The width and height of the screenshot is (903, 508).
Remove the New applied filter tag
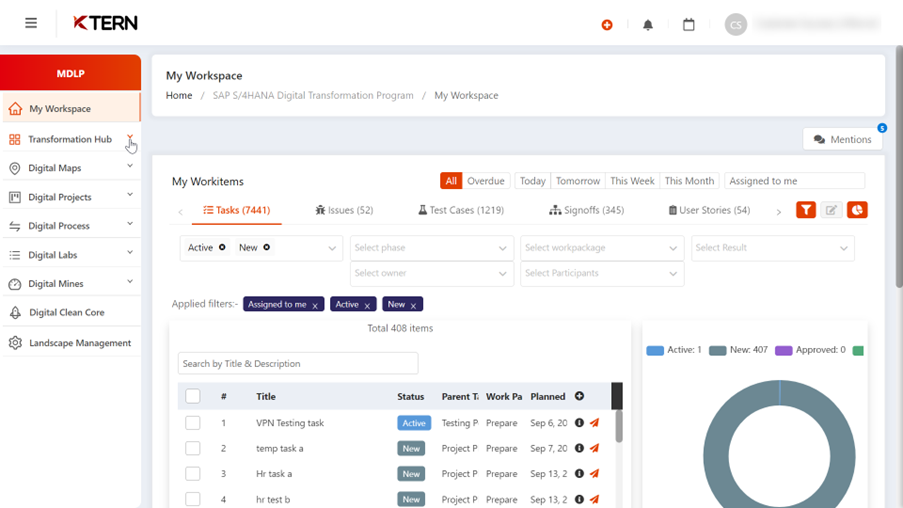tap(413, 306)
